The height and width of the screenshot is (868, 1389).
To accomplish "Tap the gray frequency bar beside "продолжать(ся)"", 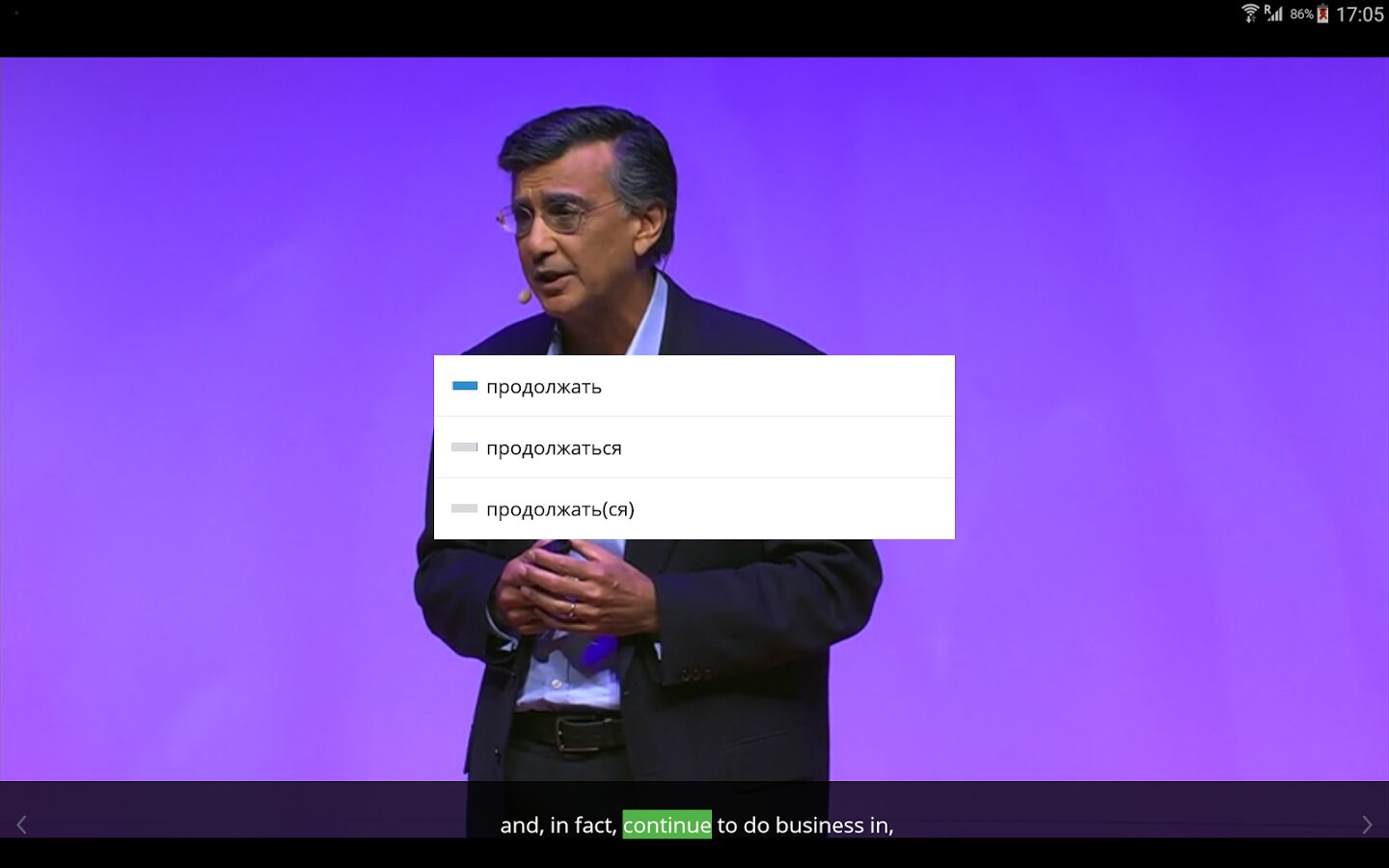I will coord(465,508).
